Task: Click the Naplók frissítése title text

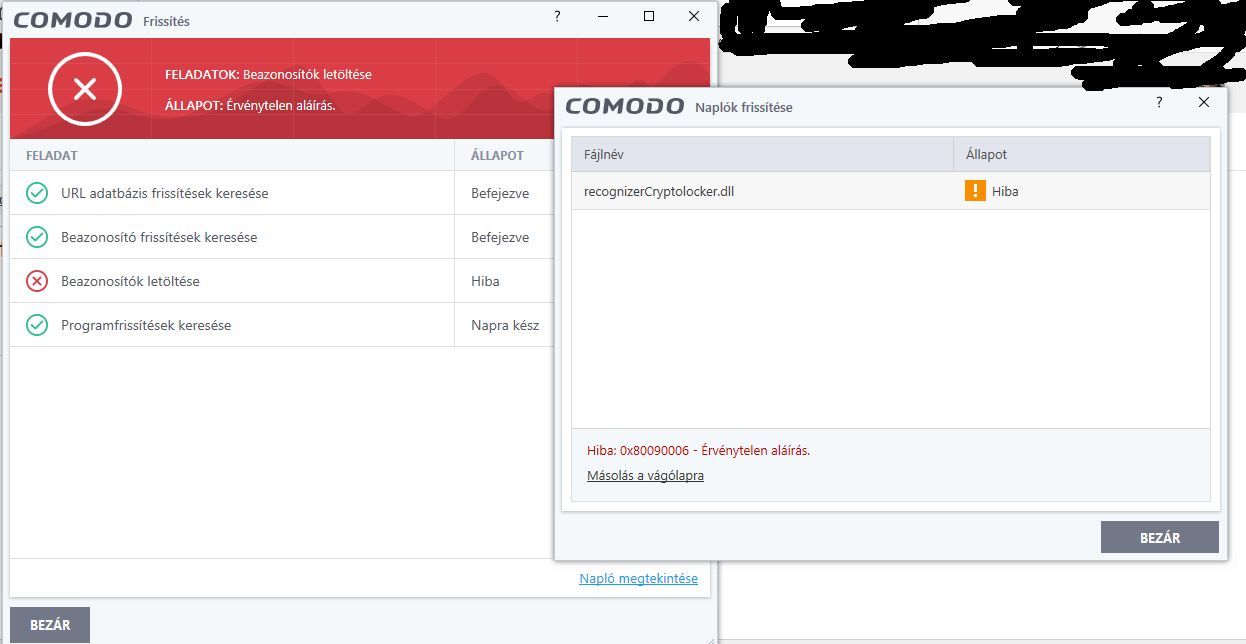Action: pyautogui.click(x=744, y=107)
